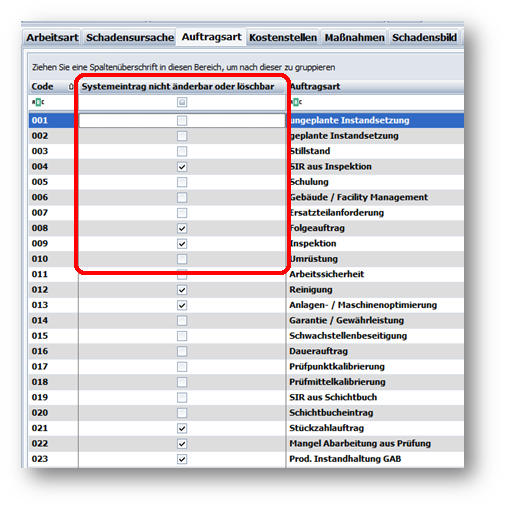This screenshot has width=506, height=510.
Task: Select the 'Ersatzteilanforderung' entry
Action: click(x=375, y=213)
